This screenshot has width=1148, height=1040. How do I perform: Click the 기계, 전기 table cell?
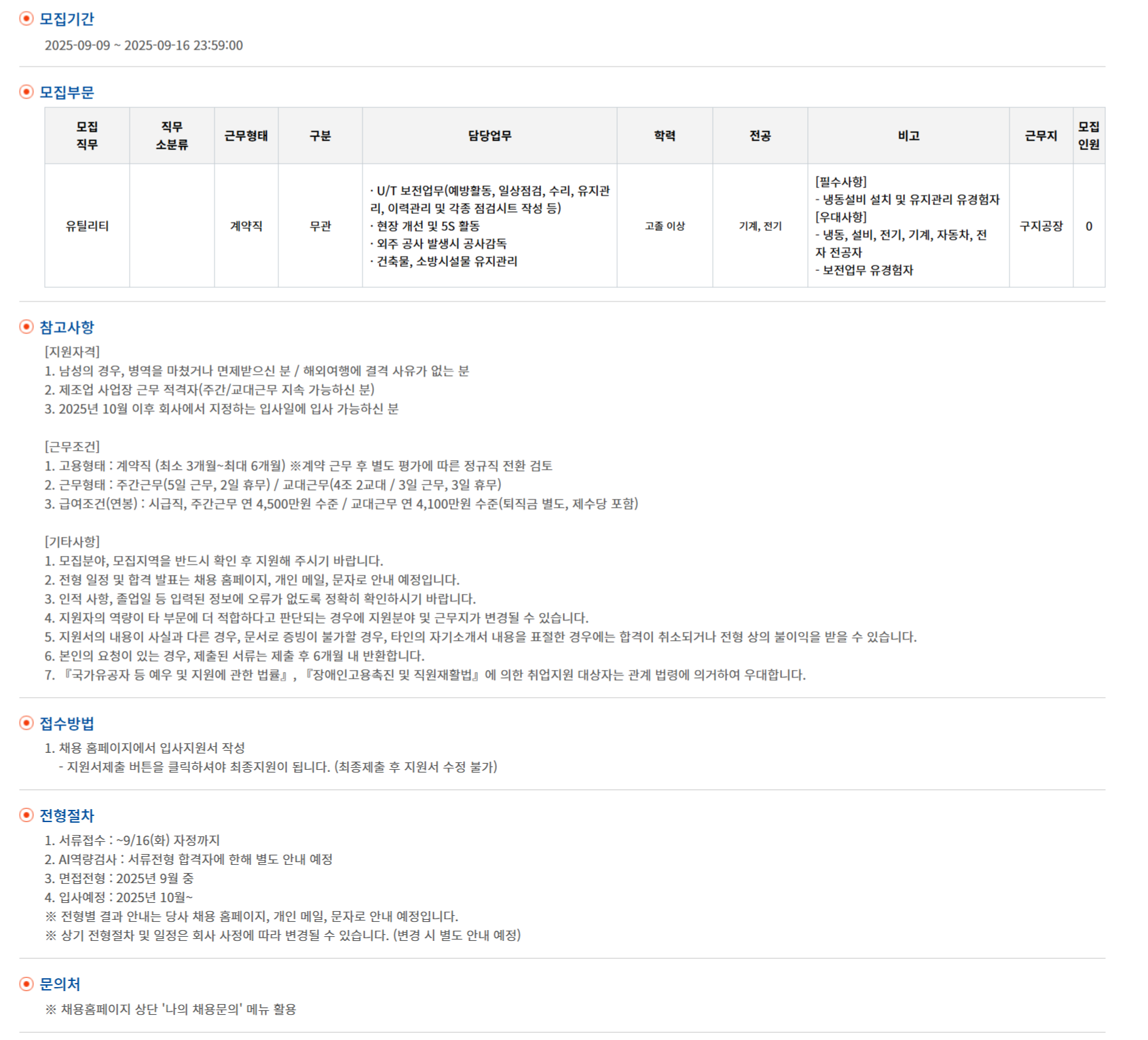(760, 226)
